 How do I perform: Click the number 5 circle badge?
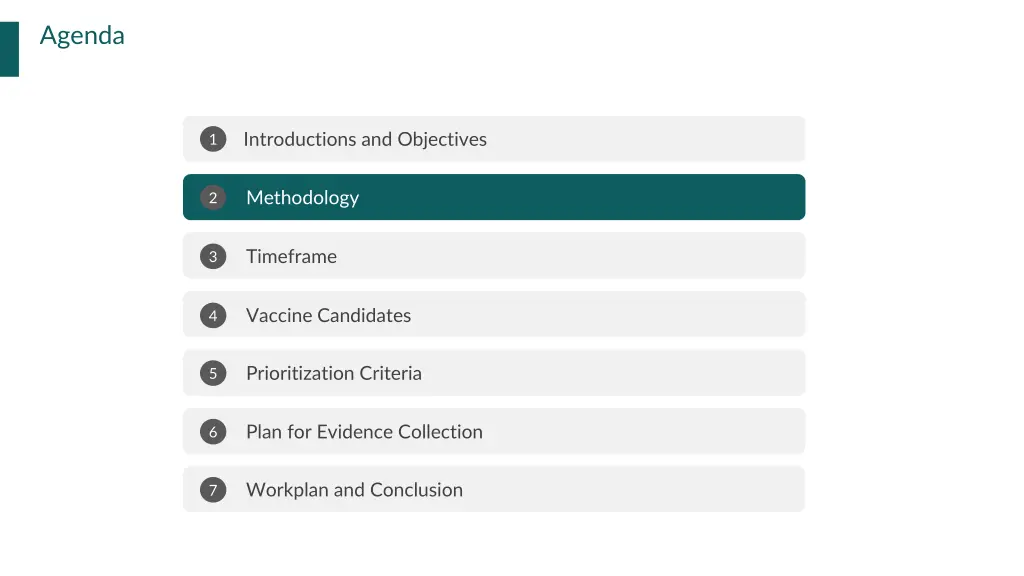point(213,373)
